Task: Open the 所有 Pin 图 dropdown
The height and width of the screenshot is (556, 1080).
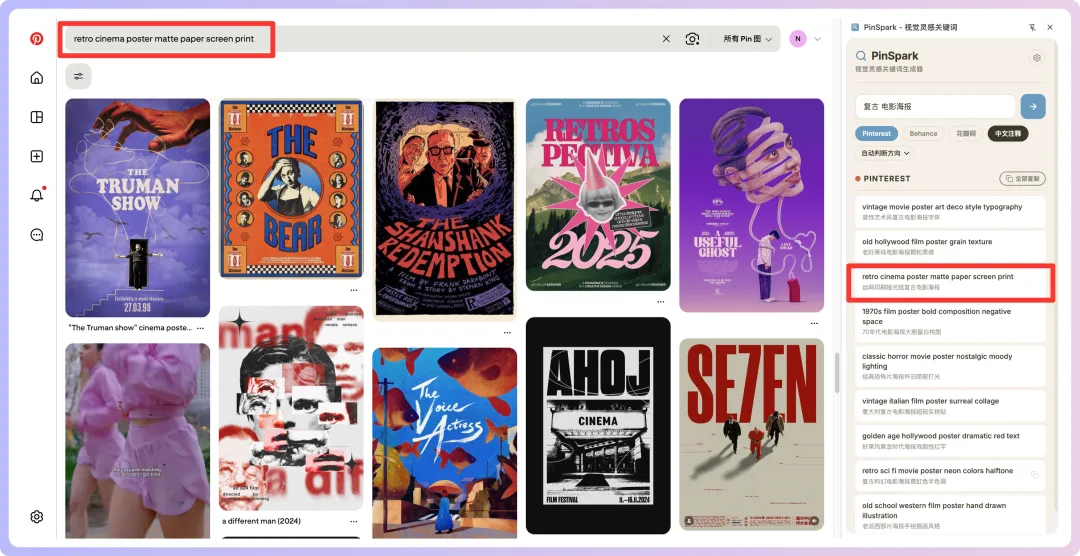Action: click(747, 39)
